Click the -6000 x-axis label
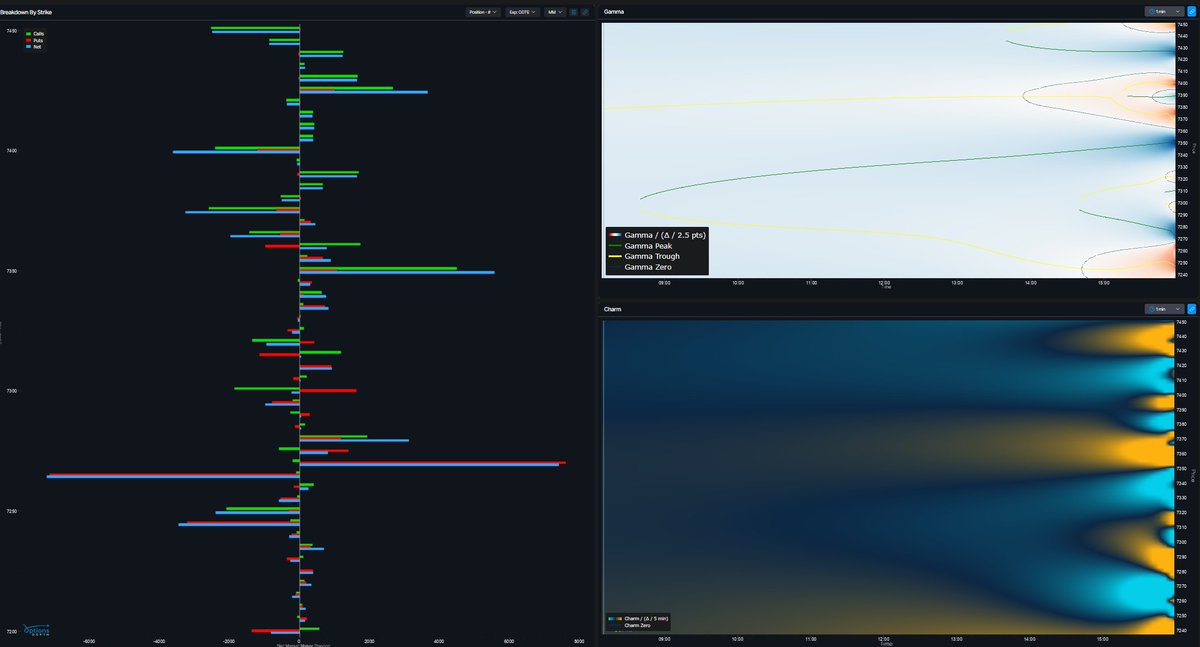This screenshot has height=647, width=1200. tap(89, 641)
